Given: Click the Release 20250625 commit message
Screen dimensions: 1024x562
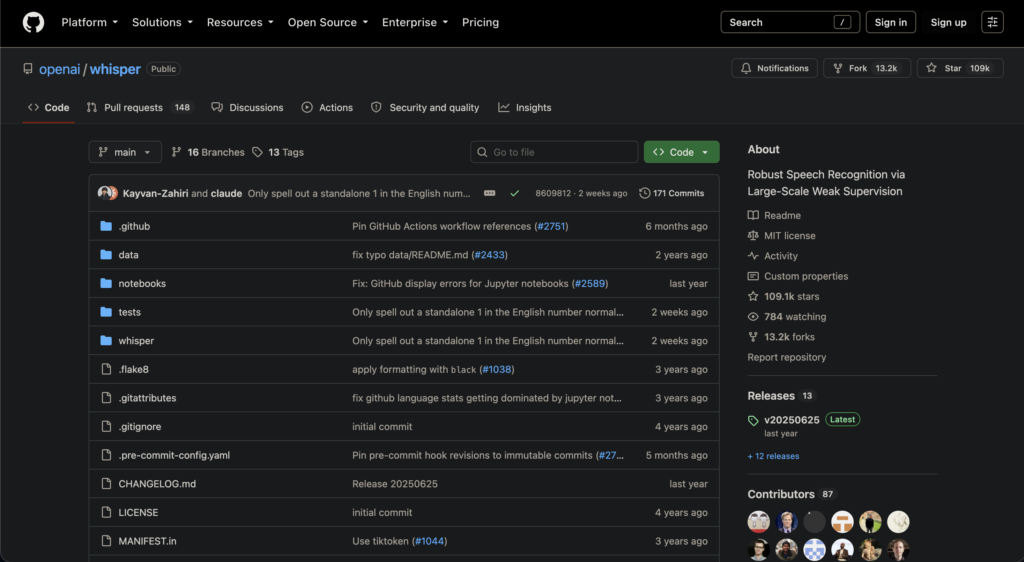Looking at the screenshot, I should [395, 484].
